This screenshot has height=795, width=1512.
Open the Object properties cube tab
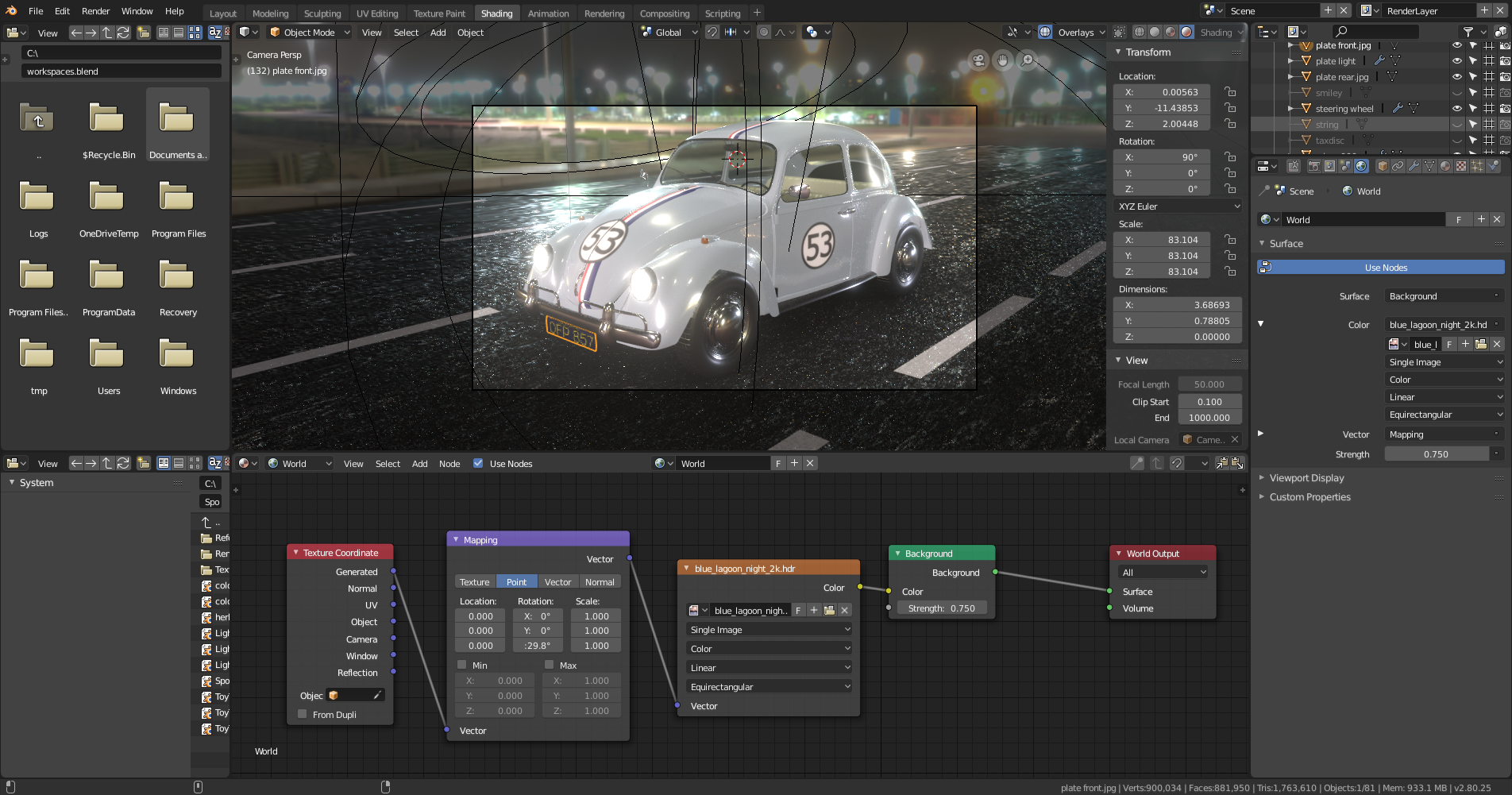[x=1383, y=166]
